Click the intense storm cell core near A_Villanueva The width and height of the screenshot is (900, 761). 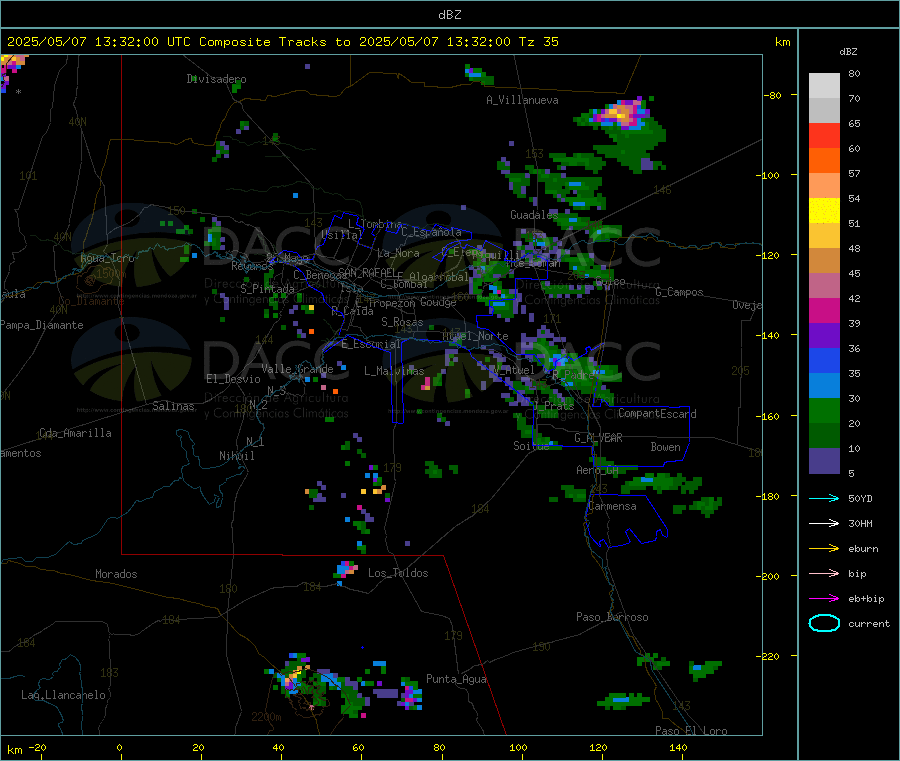[x=622, y=112]
